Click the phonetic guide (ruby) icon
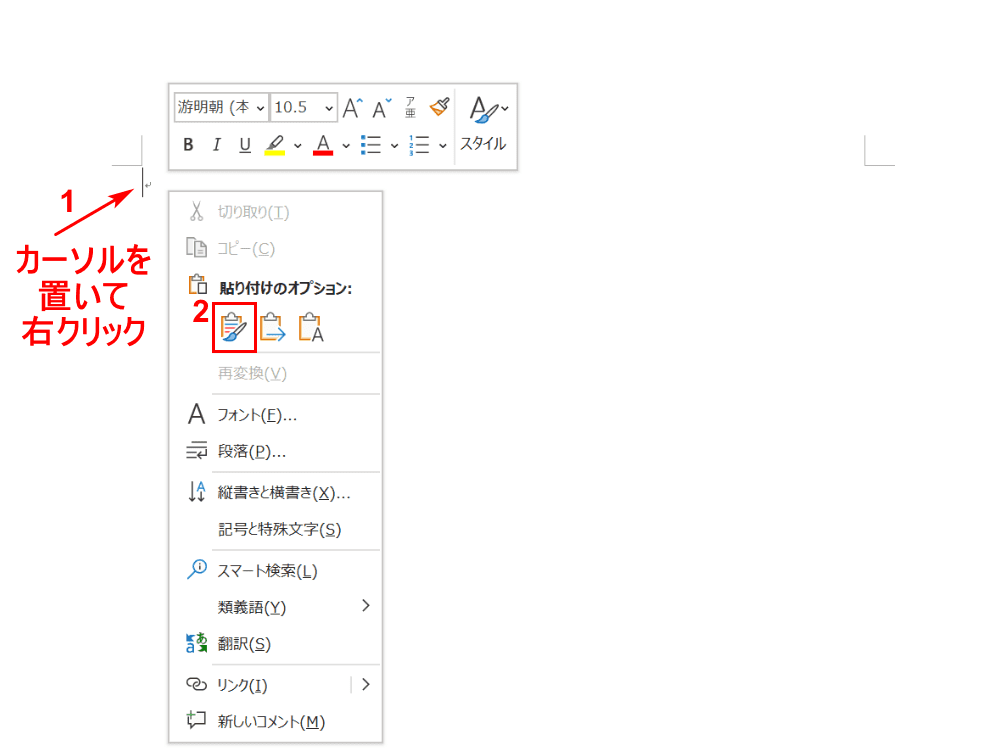The width and height of the screenshot is (1006, 752). (x=410, y=107)
